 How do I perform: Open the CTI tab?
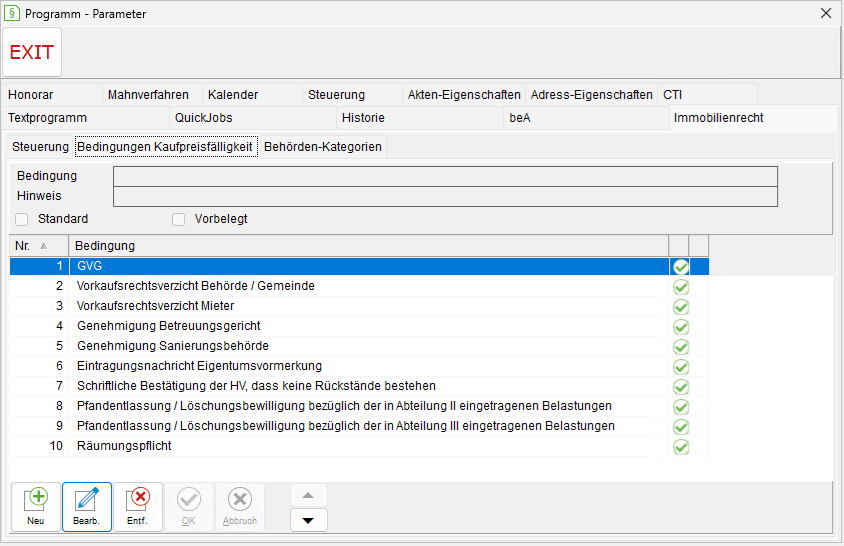coord(707,95)
